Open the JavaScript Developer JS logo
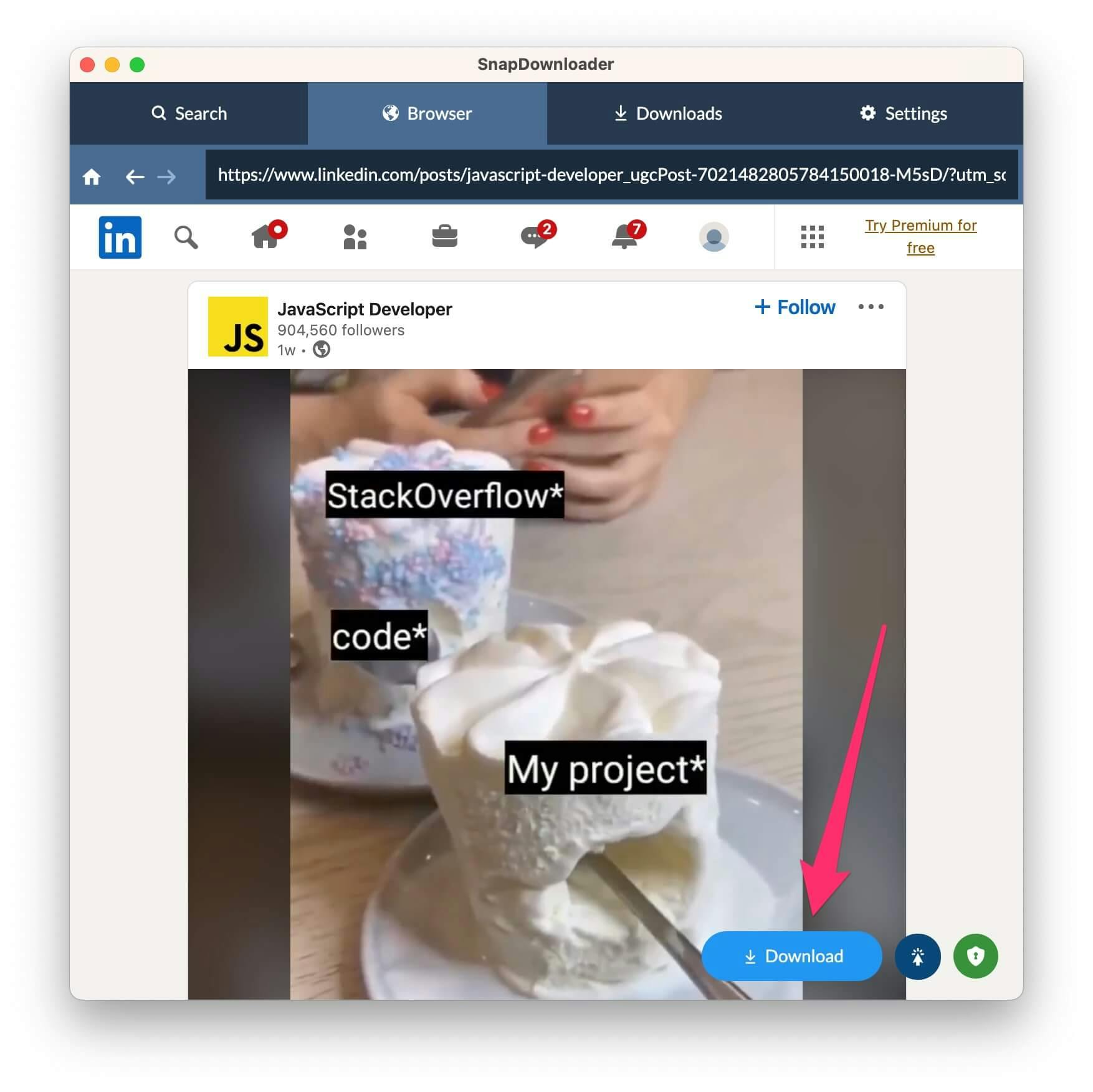Viewport: 1093px width, 1092px height. pos(238,327)
